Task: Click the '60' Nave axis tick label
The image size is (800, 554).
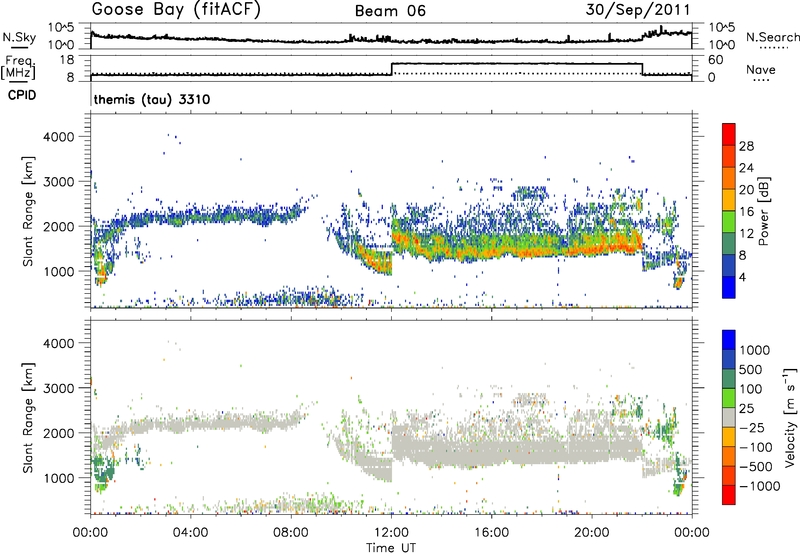Action: click(x=716, y=60)
